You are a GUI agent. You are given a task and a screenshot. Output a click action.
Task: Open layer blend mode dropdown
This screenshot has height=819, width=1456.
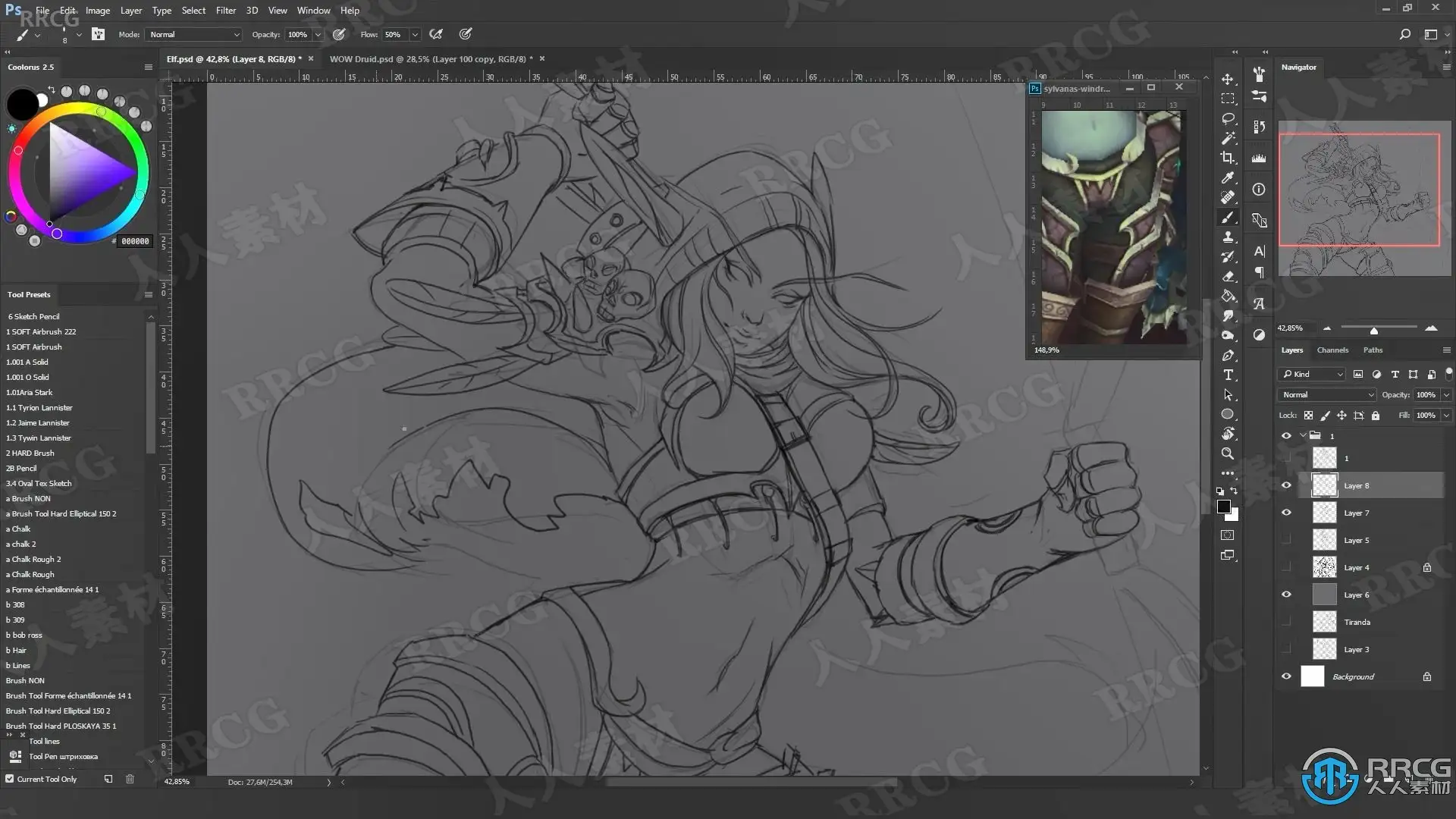click(1327, 394)
